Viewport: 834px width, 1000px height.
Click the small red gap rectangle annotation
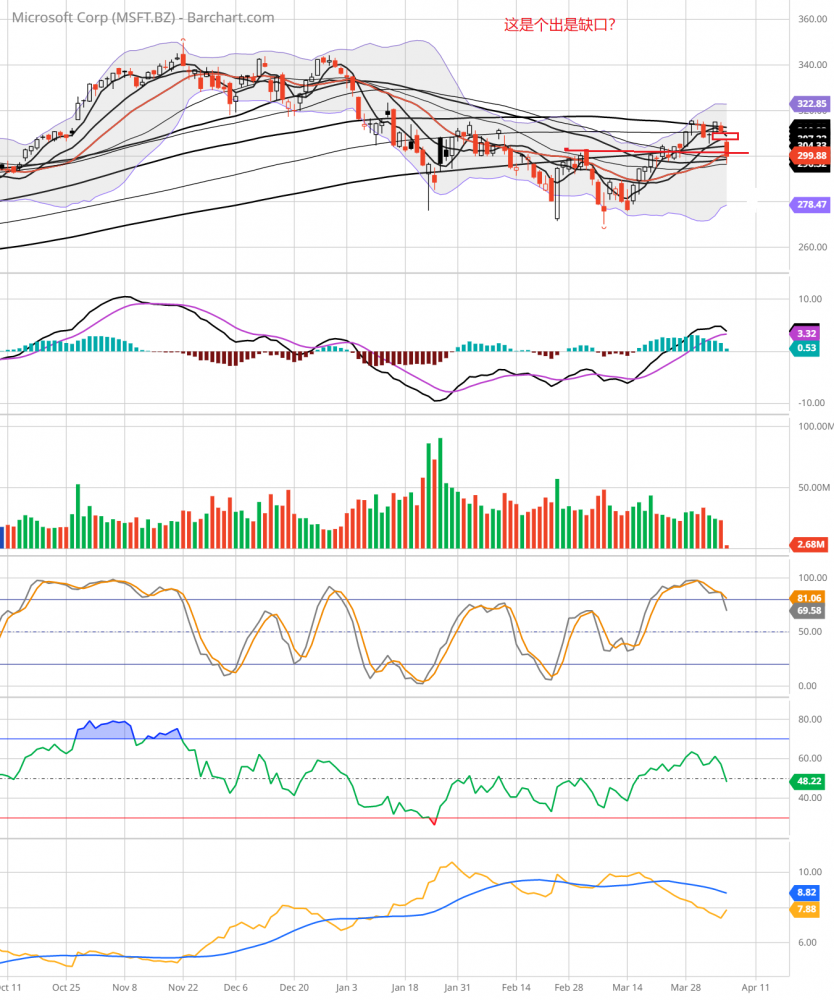725,136
